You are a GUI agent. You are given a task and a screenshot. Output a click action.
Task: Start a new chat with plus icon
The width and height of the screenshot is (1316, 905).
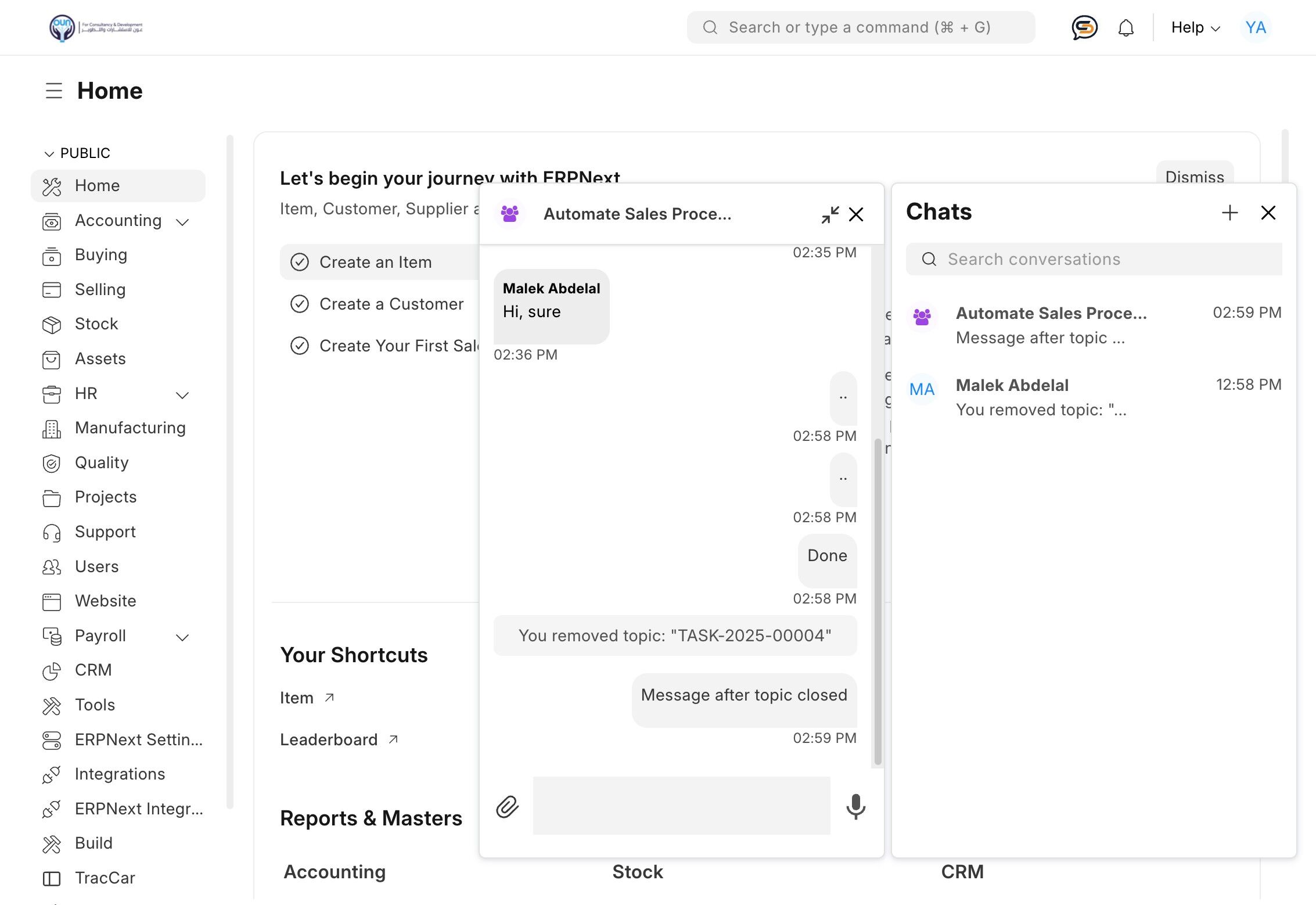click(1229, 213)
